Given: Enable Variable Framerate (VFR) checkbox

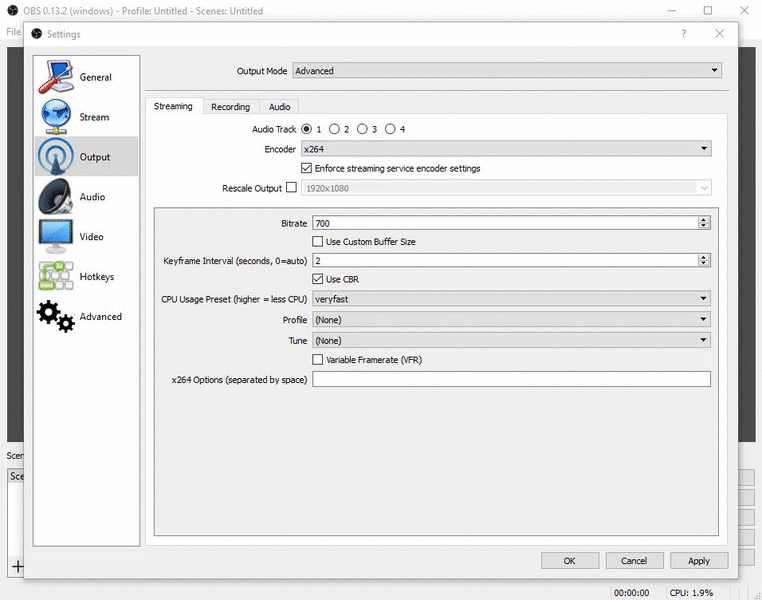Looking at the screenshot, I should [x=317, y=360].
